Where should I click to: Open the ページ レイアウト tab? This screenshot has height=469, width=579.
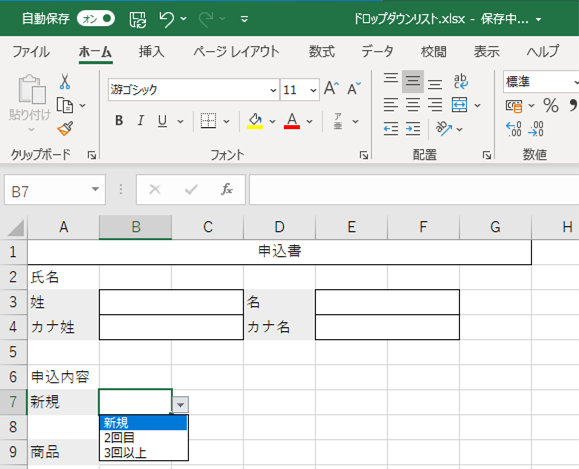coord(236,52)
